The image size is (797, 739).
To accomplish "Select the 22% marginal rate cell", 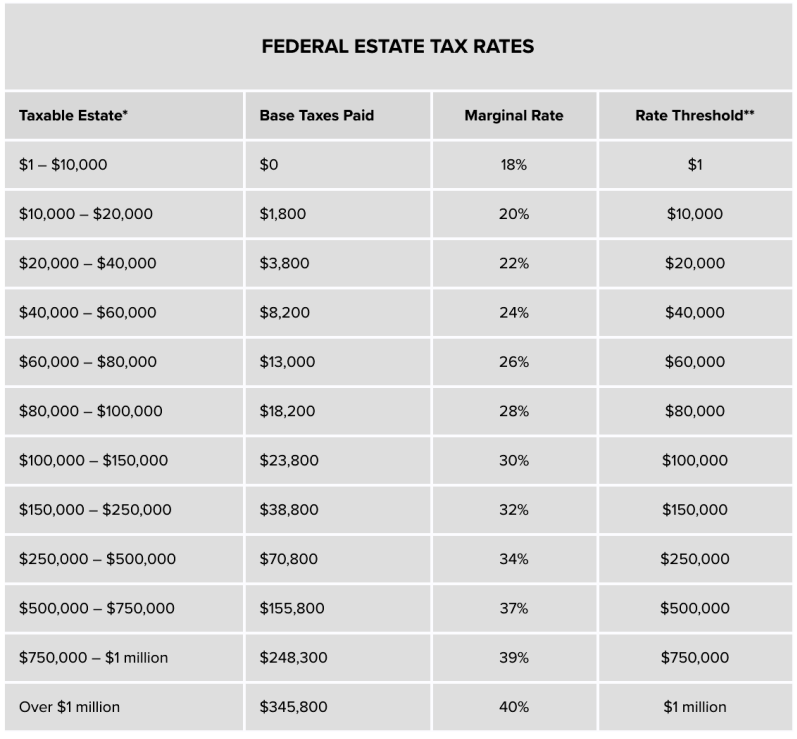I will click(x=514, y=263).
